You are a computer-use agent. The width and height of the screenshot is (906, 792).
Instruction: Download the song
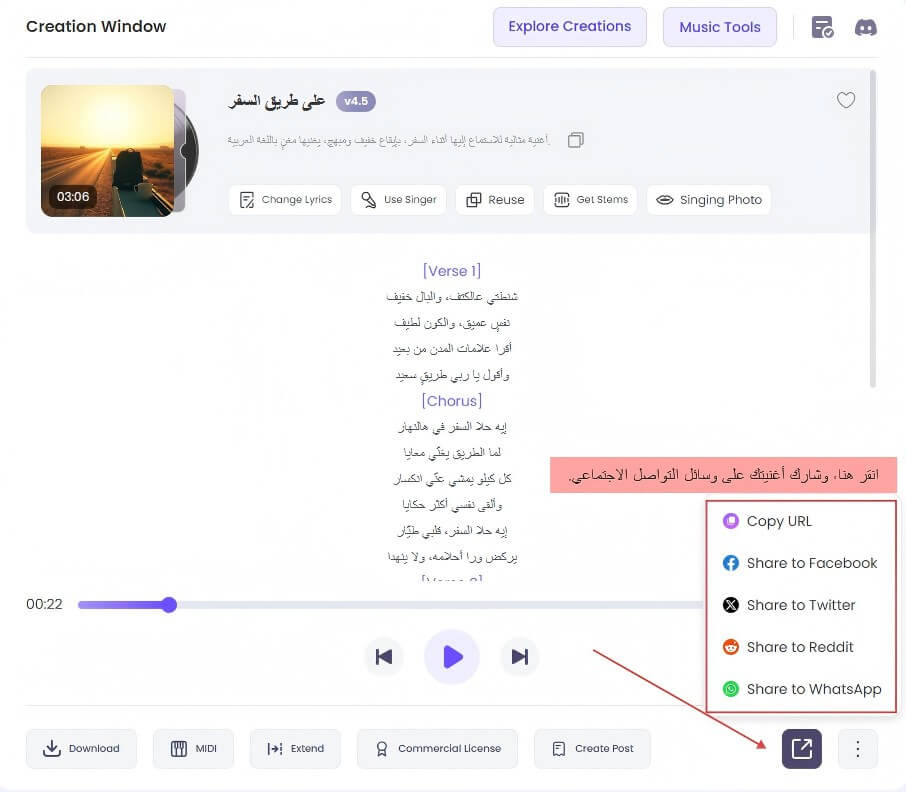[x=81, y=748]
